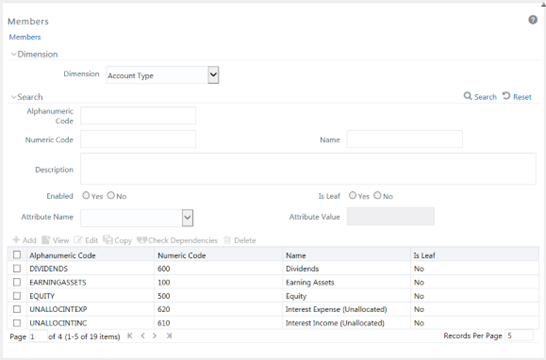Select the Enabled Yes radio button
Image resolution: width=546 pixels, height=360 pixels.
pyautogui.click(x=86, y=195)
